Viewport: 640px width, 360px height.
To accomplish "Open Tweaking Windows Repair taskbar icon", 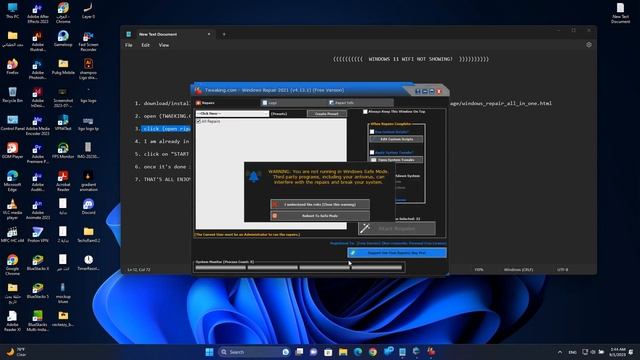I will point(431,351).
